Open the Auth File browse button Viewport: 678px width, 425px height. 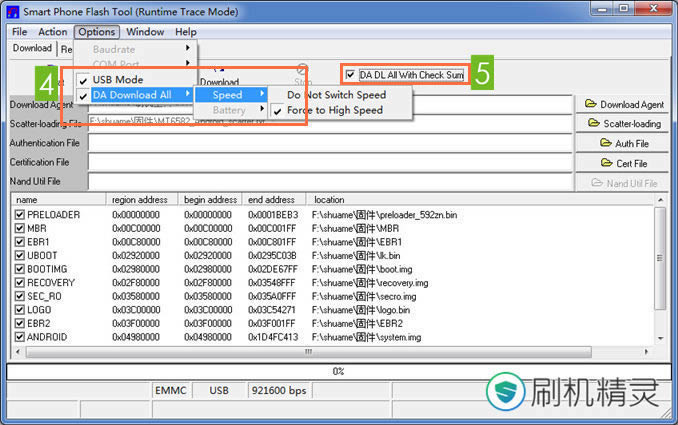tap(624, 143)
